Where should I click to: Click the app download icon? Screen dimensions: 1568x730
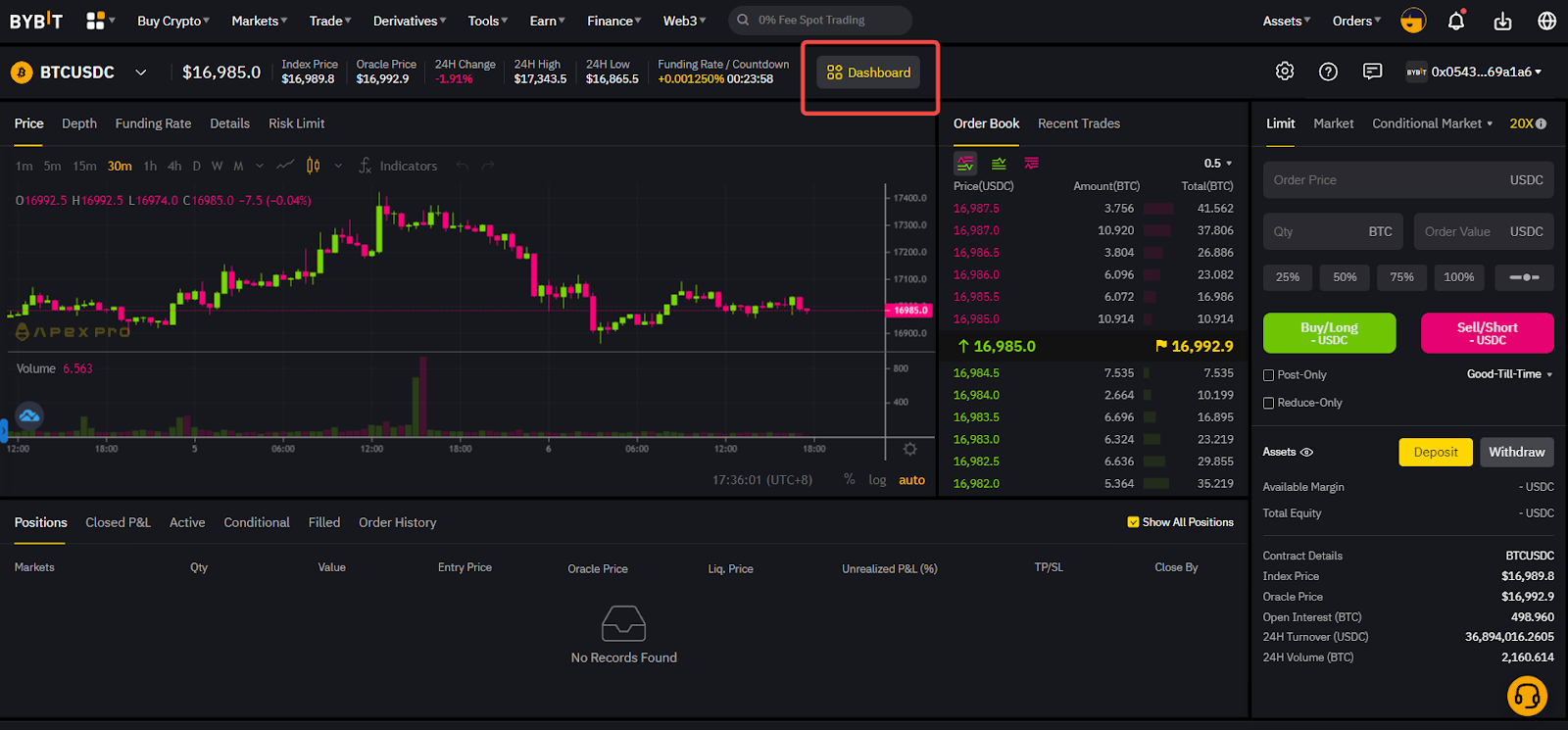[x=1502, y=21]
